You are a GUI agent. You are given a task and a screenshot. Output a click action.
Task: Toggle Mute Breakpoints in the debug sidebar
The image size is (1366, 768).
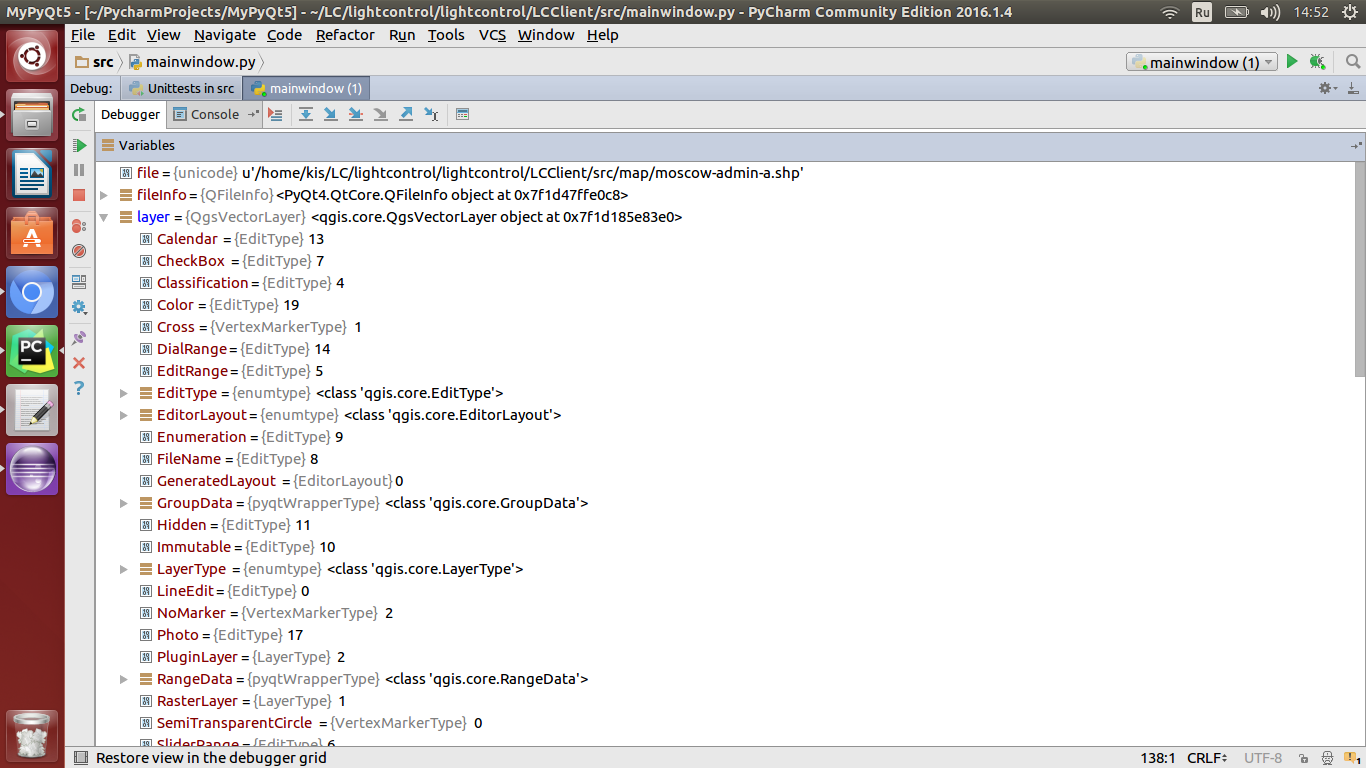[79, 251]
